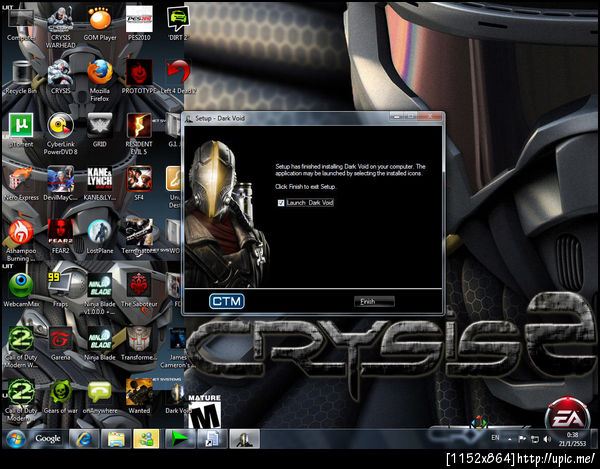Select the KANE&LY... game icon
This screenshot has height=469, width=600.
pos(99,184)
